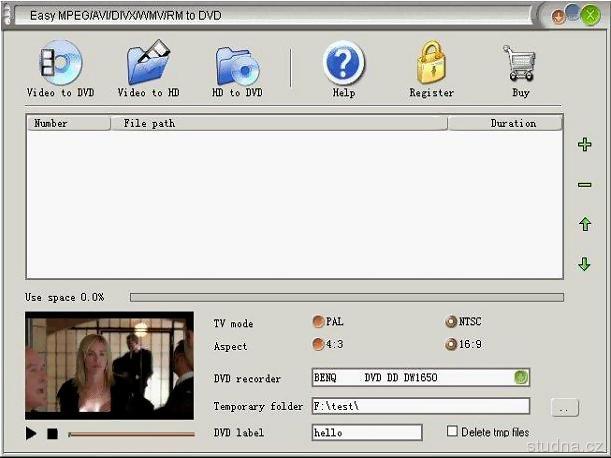Select PAL TV mode
This screenshot has width=611, height=458.
pos(318,322)
